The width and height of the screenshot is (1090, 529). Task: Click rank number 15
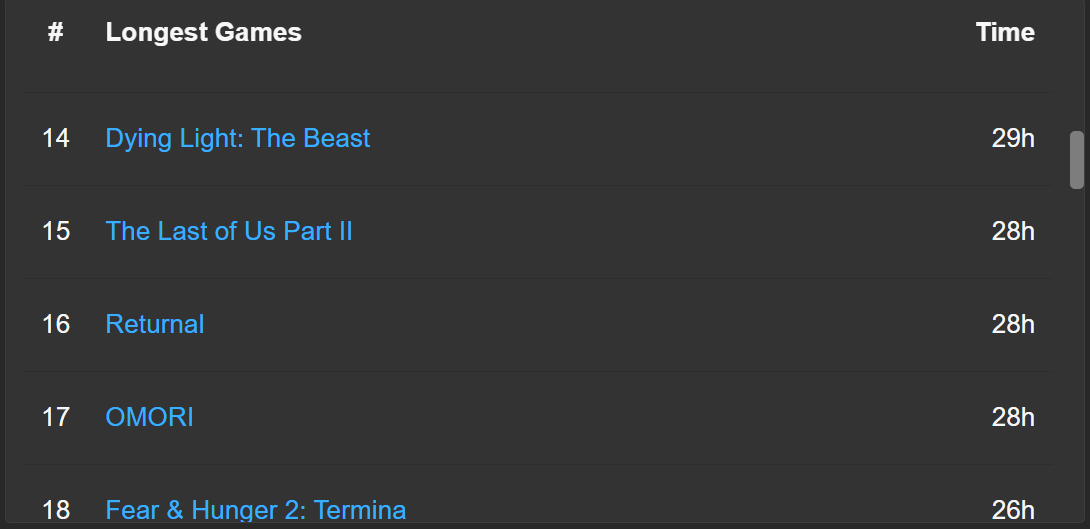click(56, 231)
